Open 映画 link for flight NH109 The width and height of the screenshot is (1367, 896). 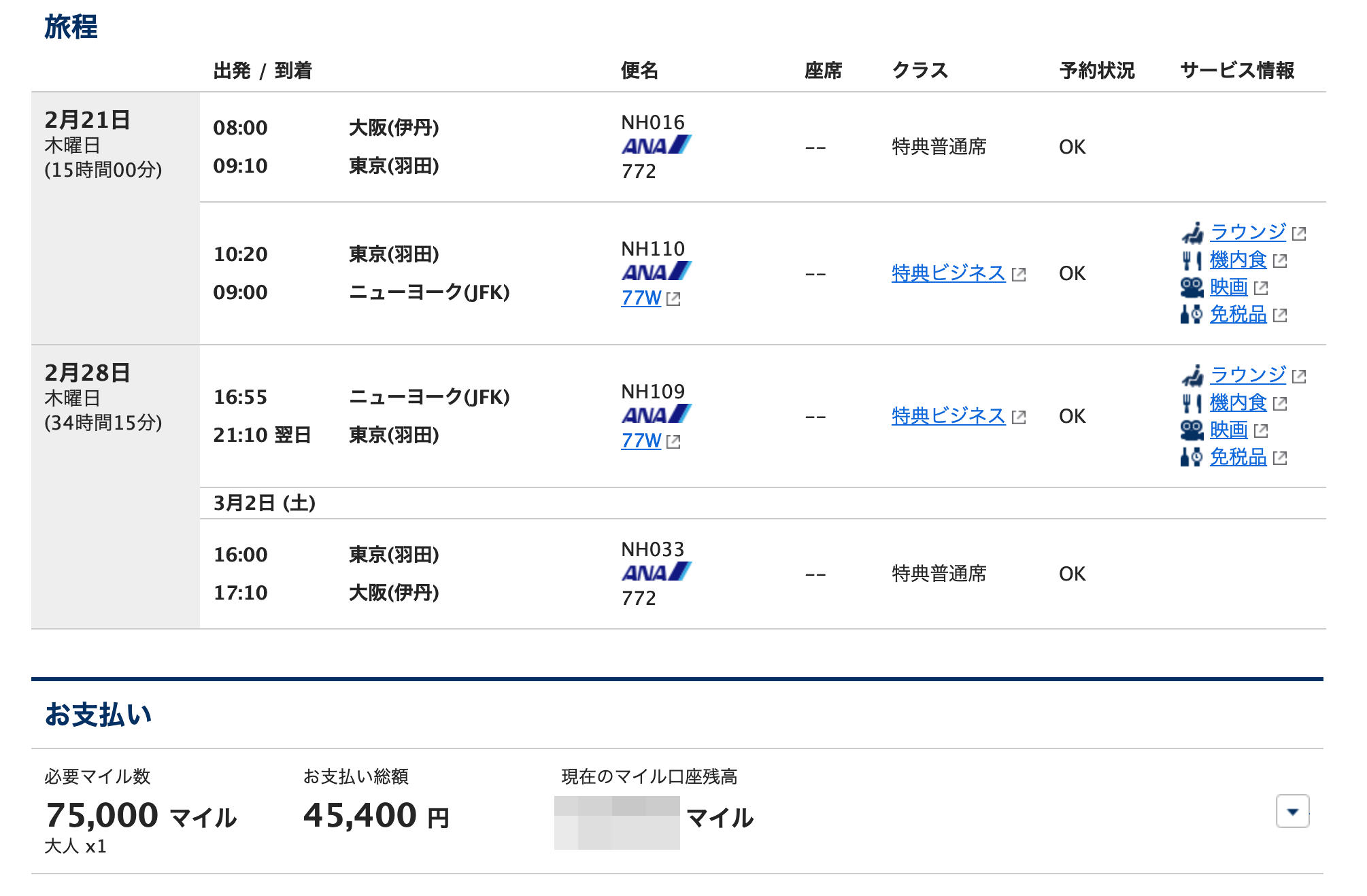click(1229, 430)
